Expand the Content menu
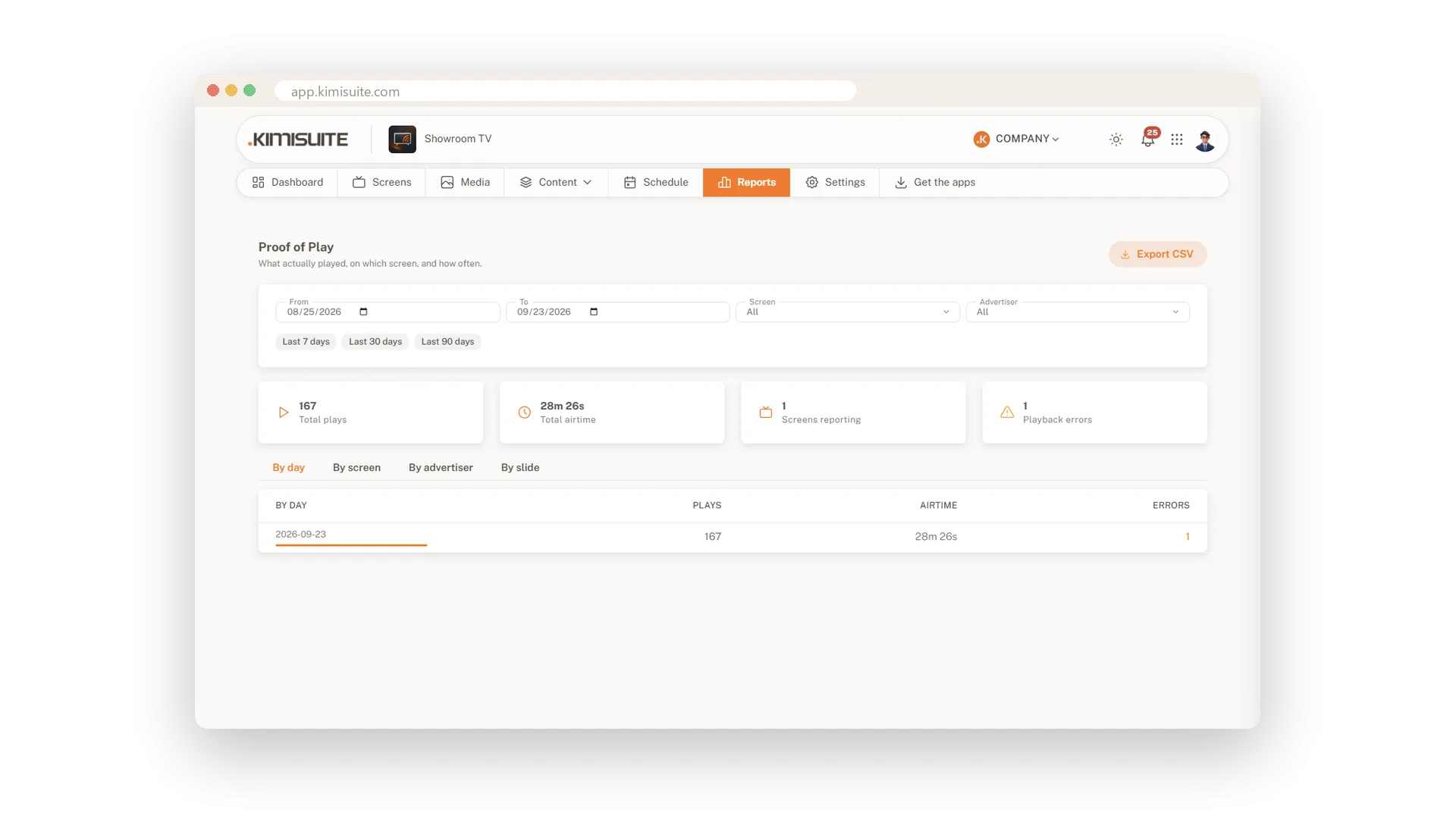The height and width of the screenshot is (819, 1456). pos(556,183)
